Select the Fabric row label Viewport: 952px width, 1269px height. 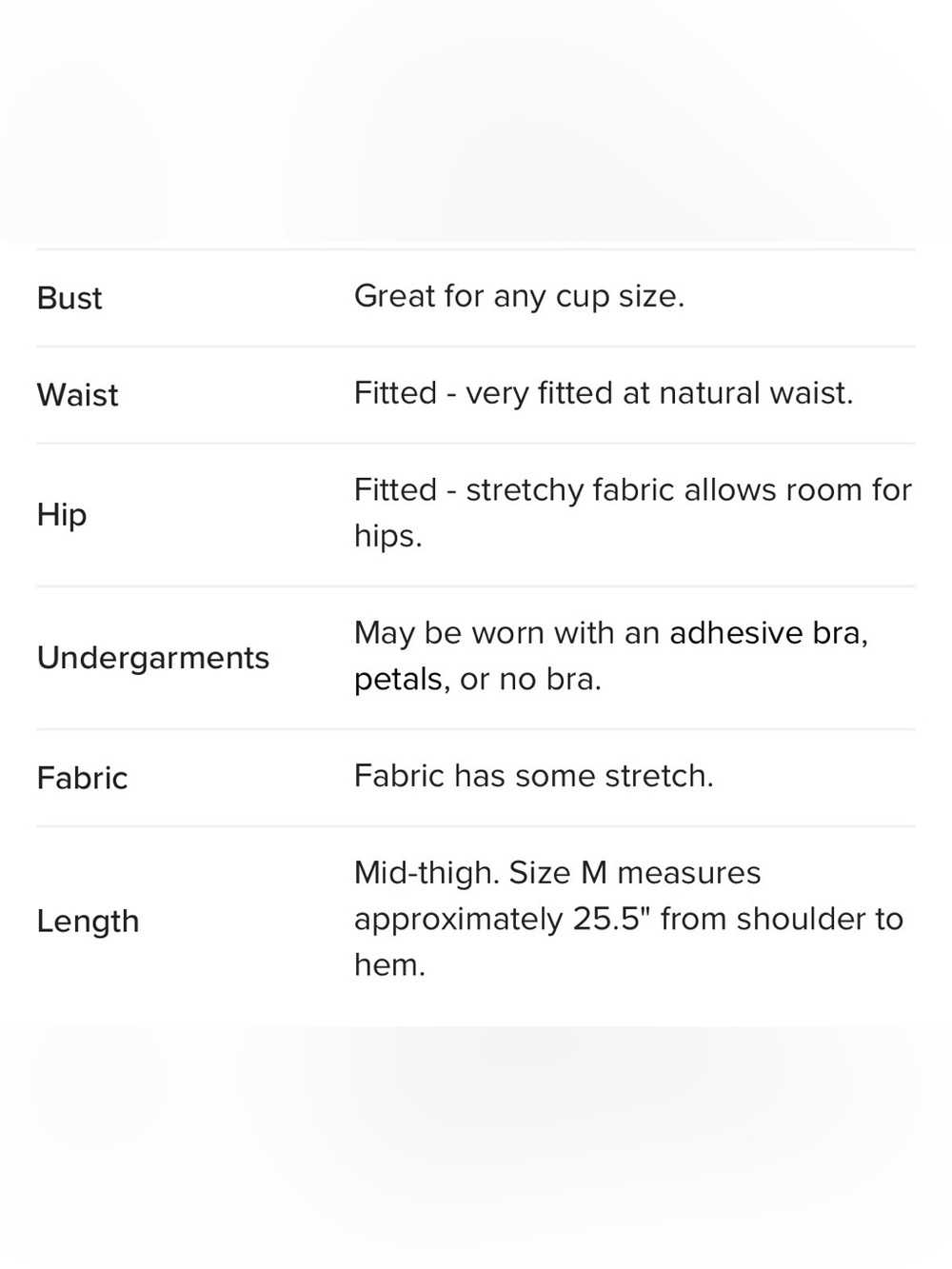[x=82, y=778]
